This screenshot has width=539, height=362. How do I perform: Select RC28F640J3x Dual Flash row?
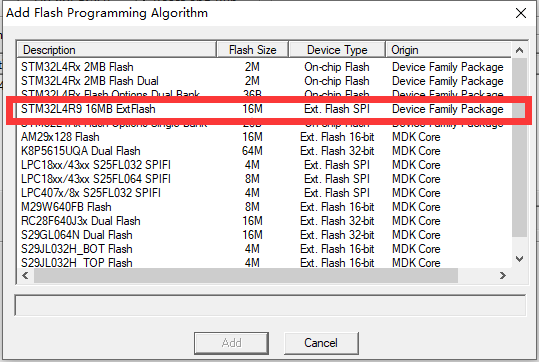coord(264,221)
